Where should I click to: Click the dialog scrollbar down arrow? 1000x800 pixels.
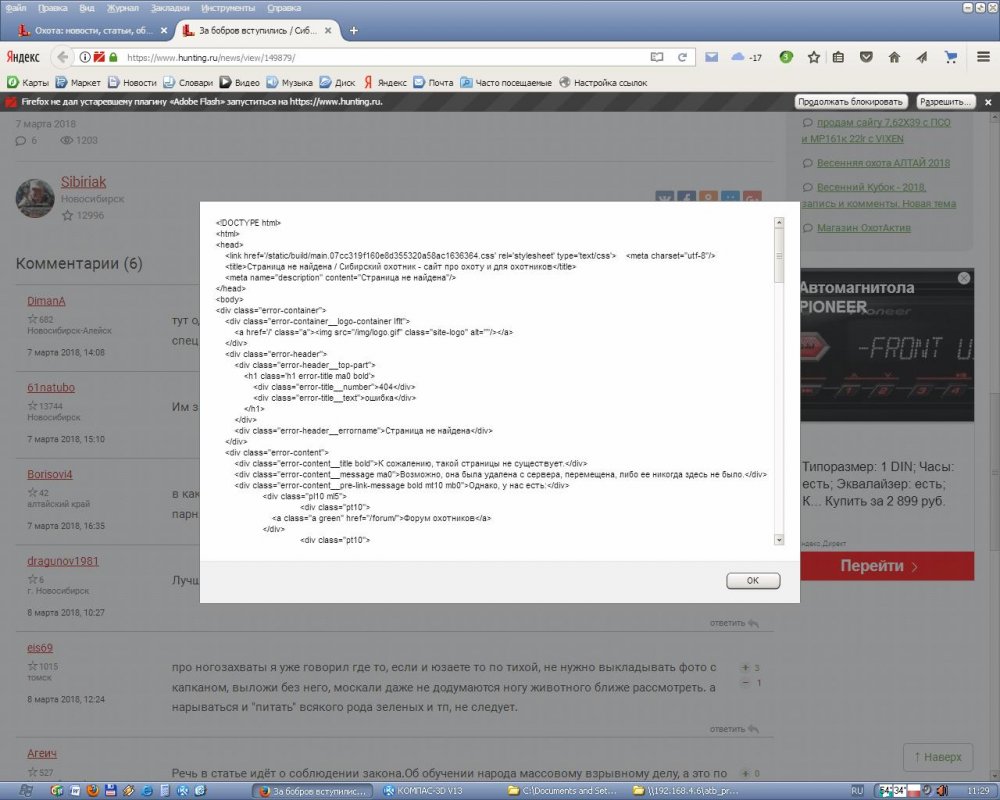tap(779, 539)
